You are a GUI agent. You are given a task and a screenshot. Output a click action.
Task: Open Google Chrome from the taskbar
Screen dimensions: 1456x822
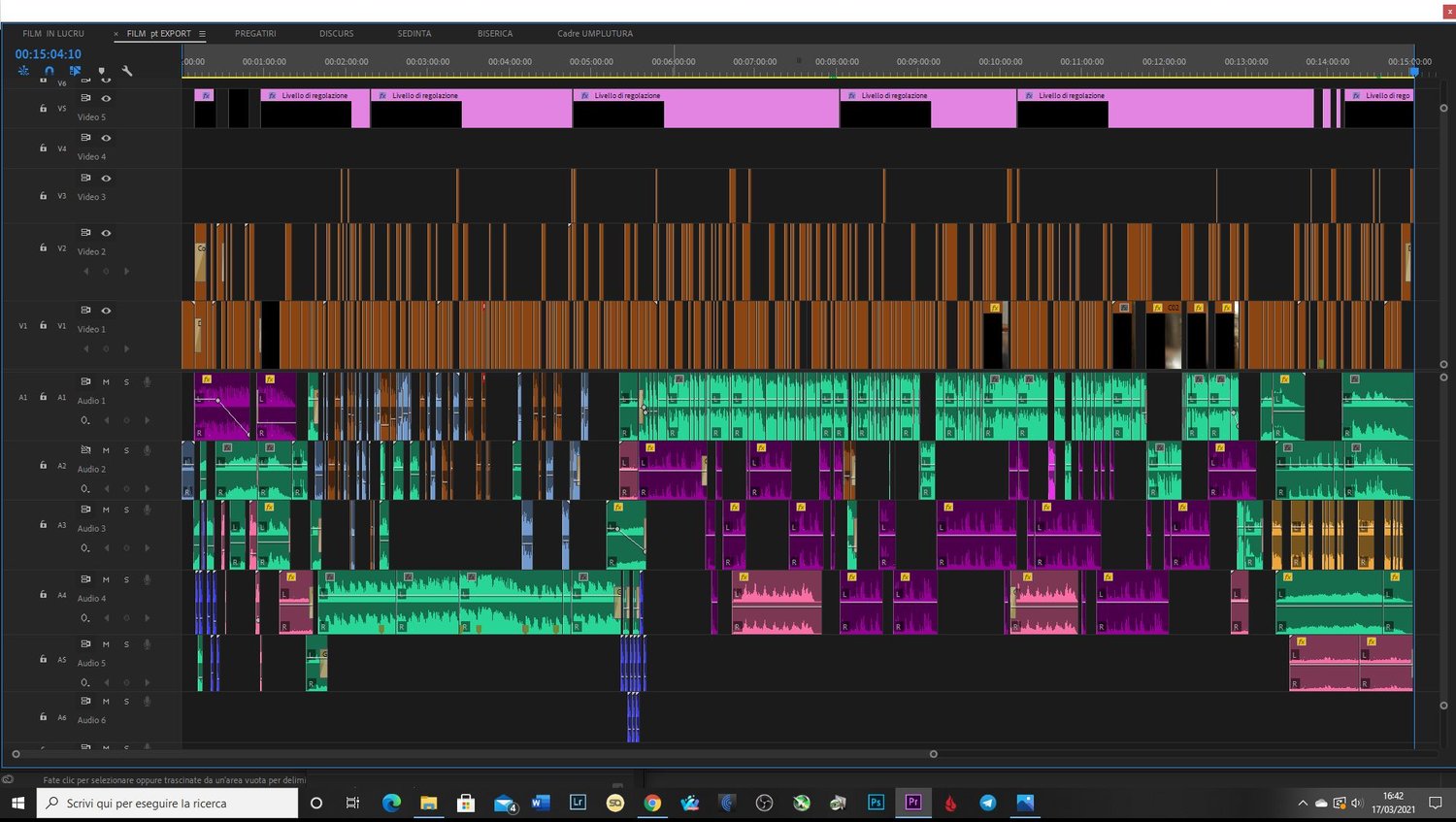[x=652, y=803]
